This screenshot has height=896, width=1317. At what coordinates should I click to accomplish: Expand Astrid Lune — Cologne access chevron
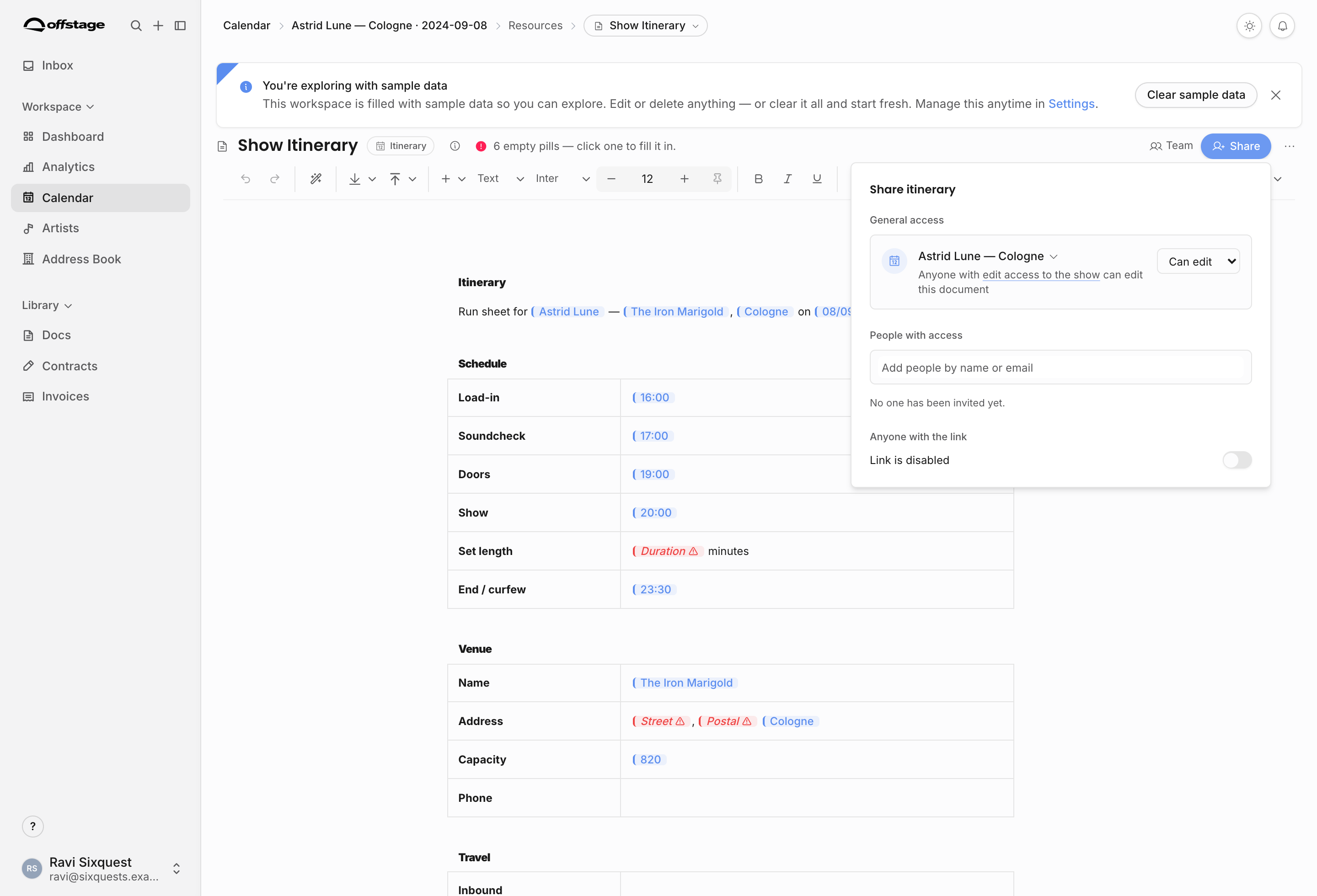pyautogui.click(x=1054, y=256)
